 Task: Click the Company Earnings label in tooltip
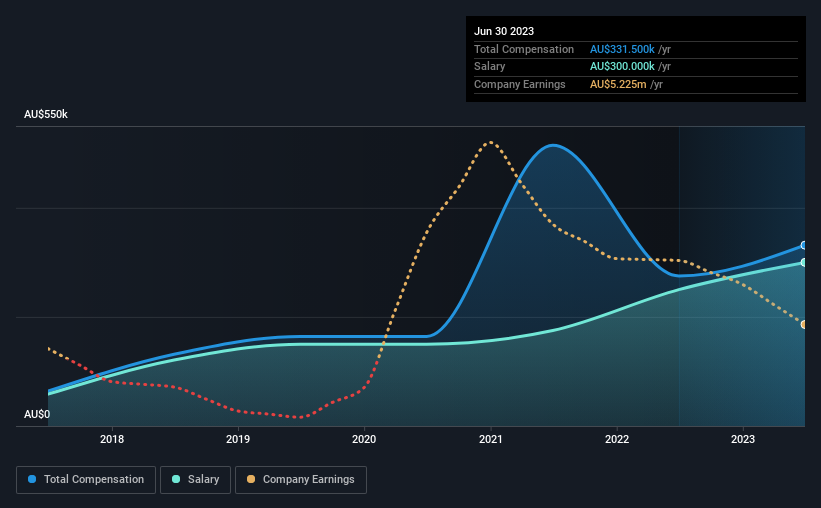point(519,84)
